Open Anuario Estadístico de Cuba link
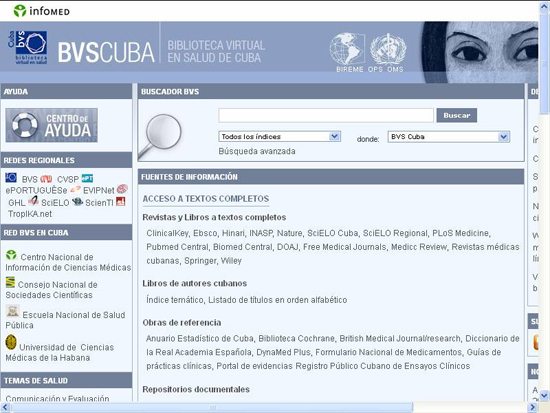The image size is (550, 413). (x=200, y=339)
